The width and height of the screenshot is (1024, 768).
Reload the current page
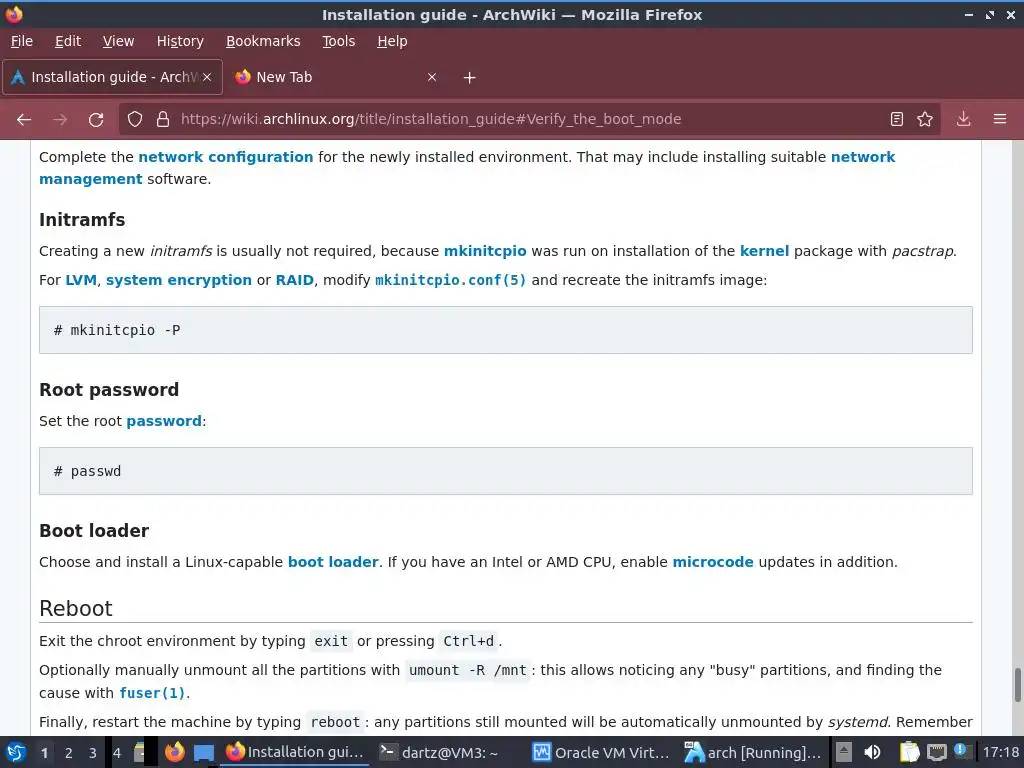[96, 120]
